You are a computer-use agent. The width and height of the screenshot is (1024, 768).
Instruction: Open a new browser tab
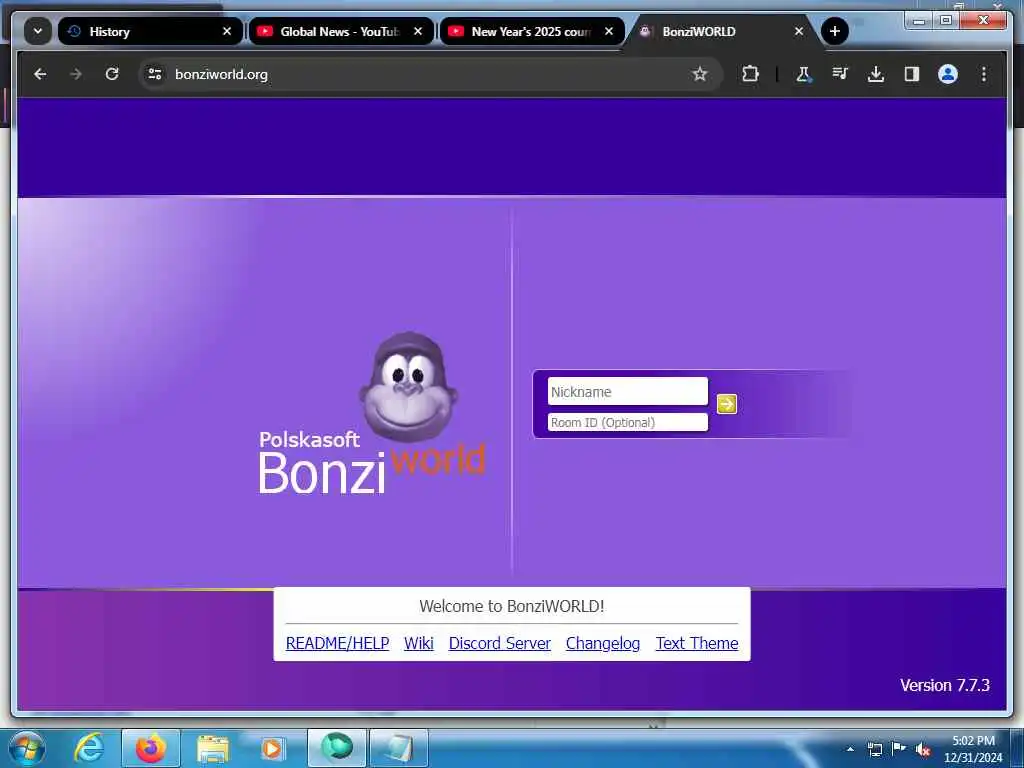(835, 31)
